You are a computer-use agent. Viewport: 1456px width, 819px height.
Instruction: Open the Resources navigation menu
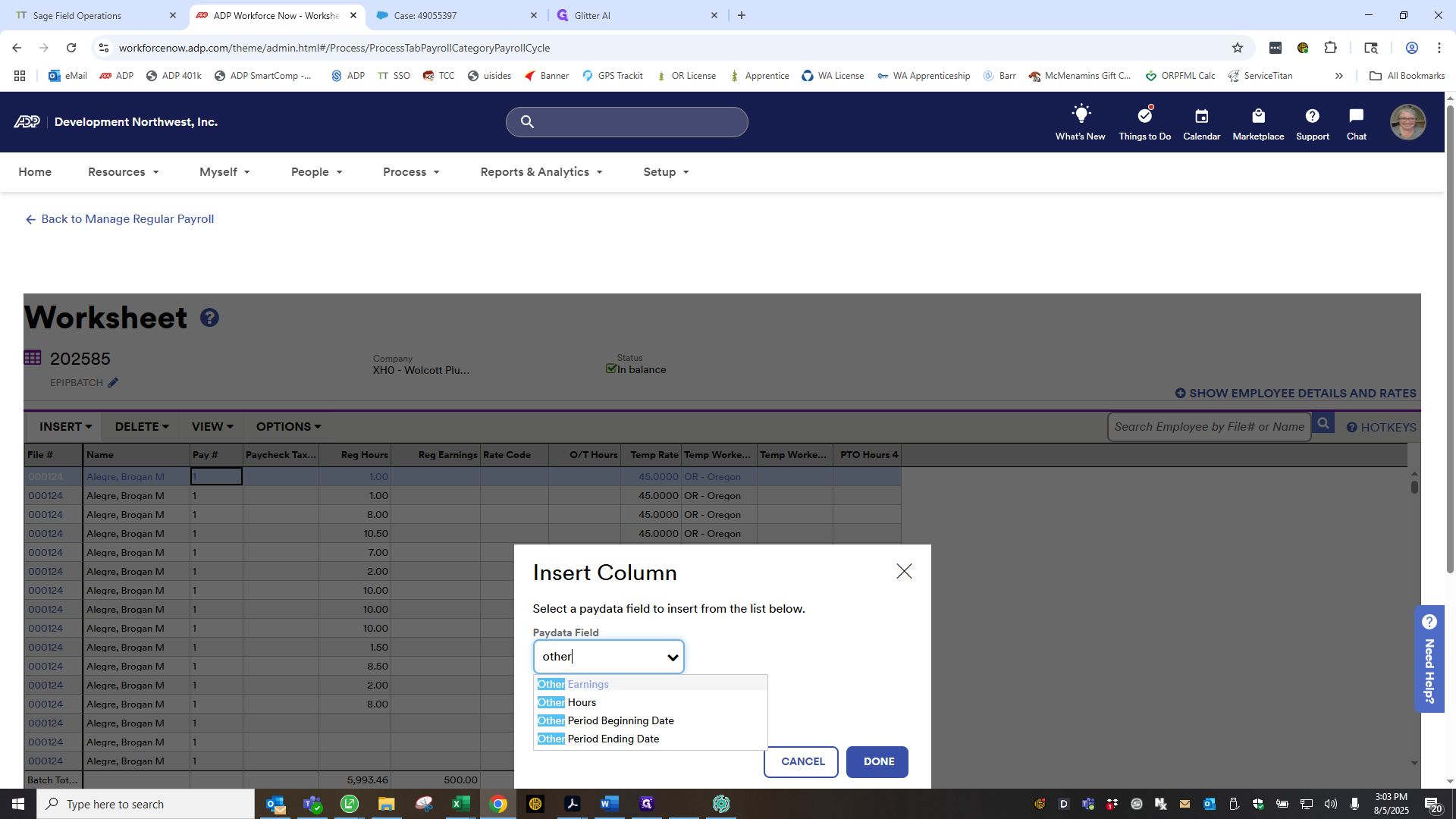click(124, 172)
